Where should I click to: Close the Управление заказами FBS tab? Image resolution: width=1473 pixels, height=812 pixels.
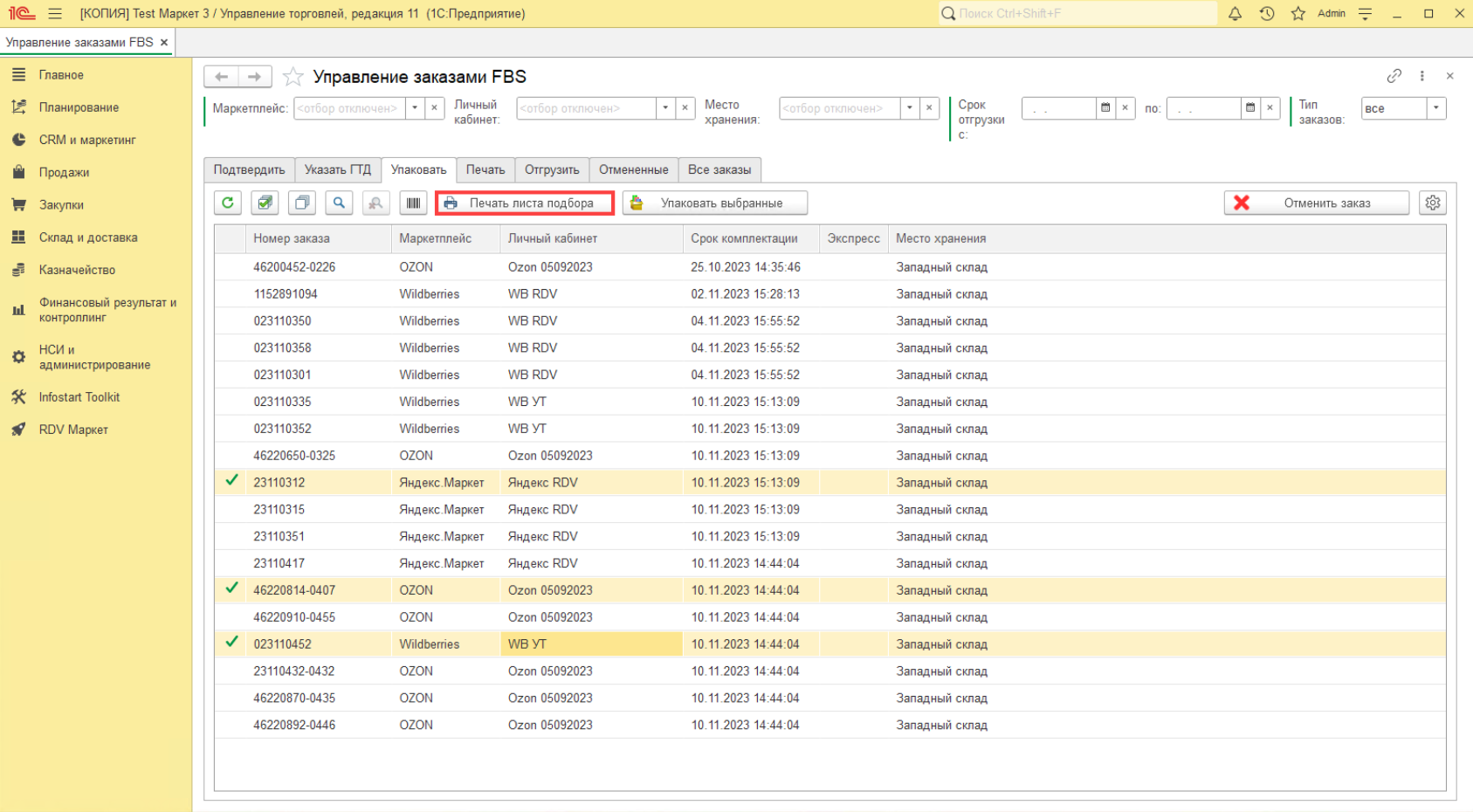pos(164,42)
